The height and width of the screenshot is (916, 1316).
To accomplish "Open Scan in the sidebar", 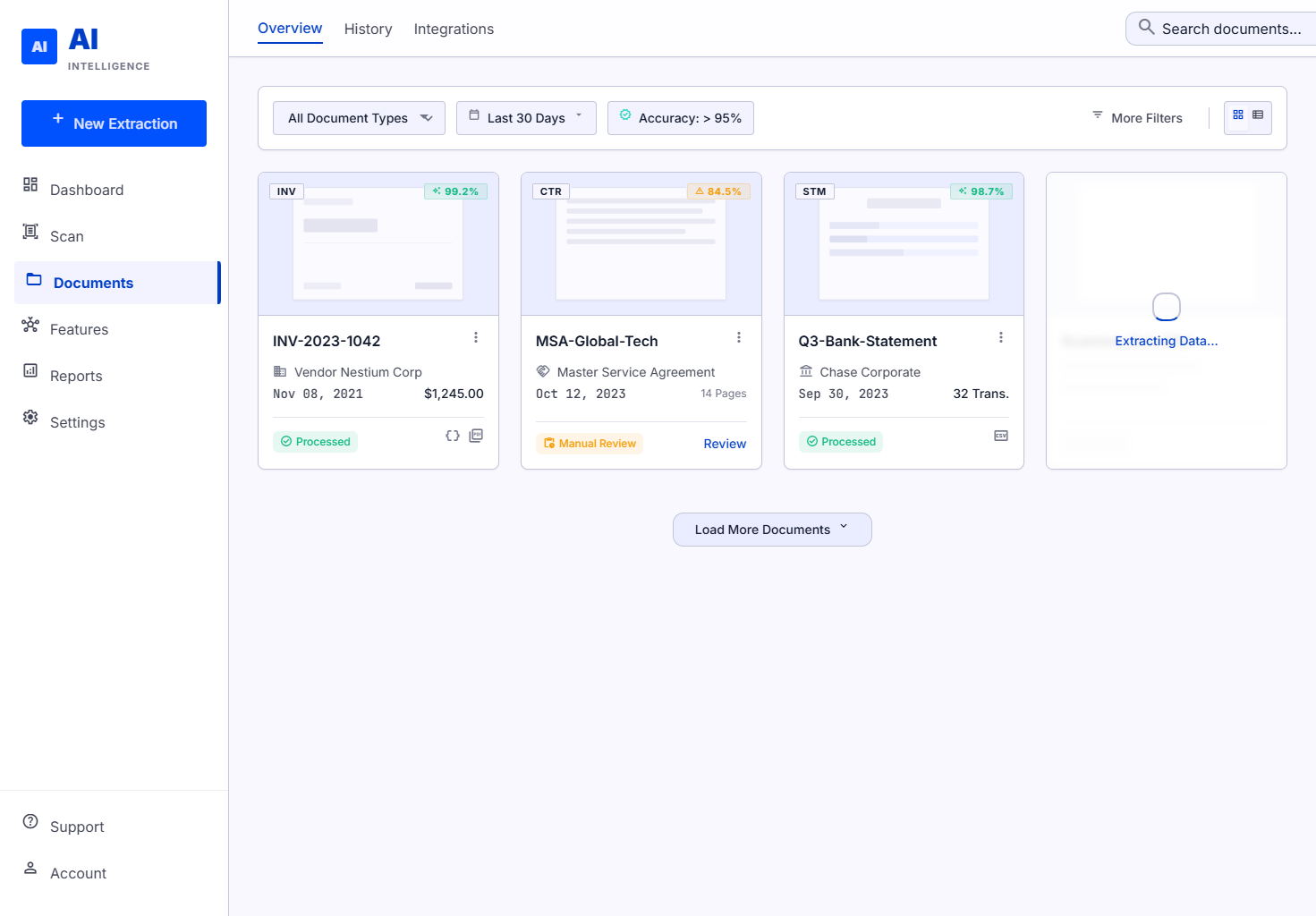I will [x=116, y=236].
